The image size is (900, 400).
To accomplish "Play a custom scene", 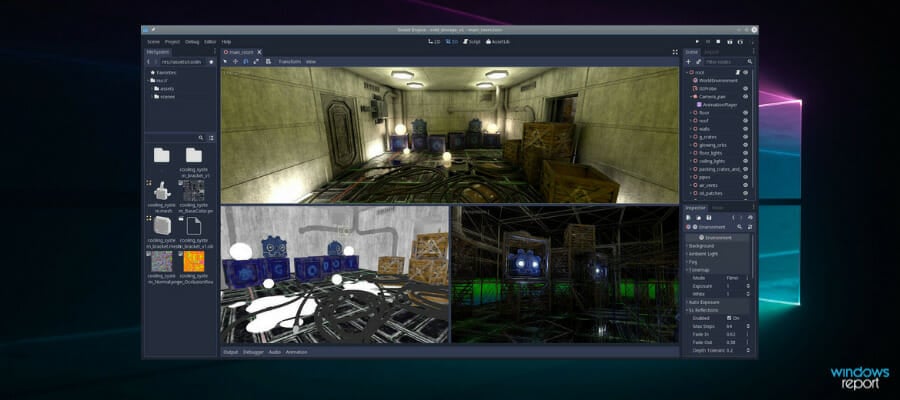I will click(740, 42).
